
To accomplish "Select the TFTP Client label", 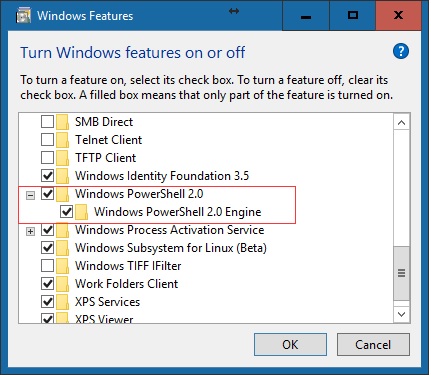I will [x=106, y=158].
